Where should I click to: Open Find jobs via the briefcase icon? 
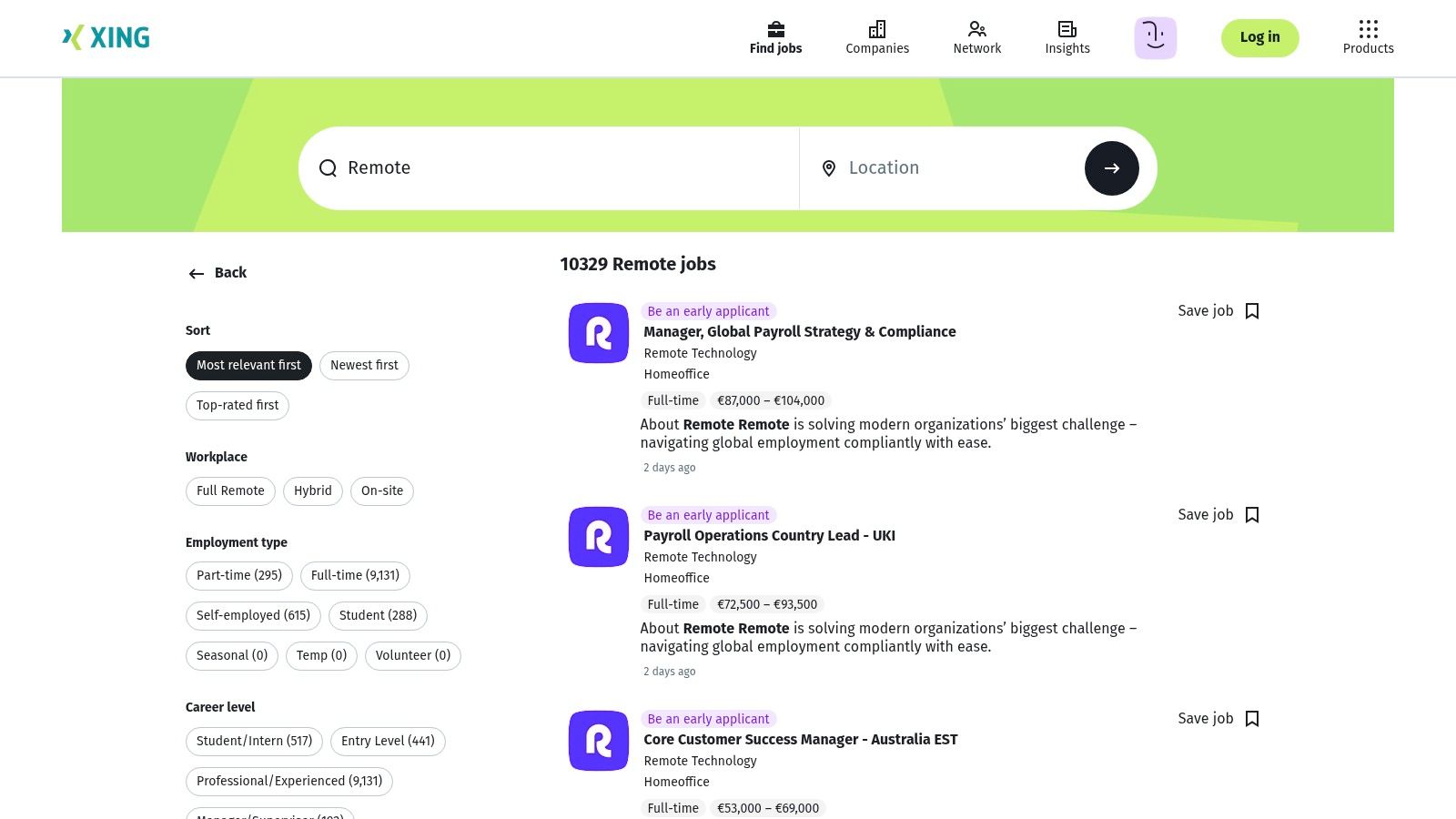pos(775,29)
